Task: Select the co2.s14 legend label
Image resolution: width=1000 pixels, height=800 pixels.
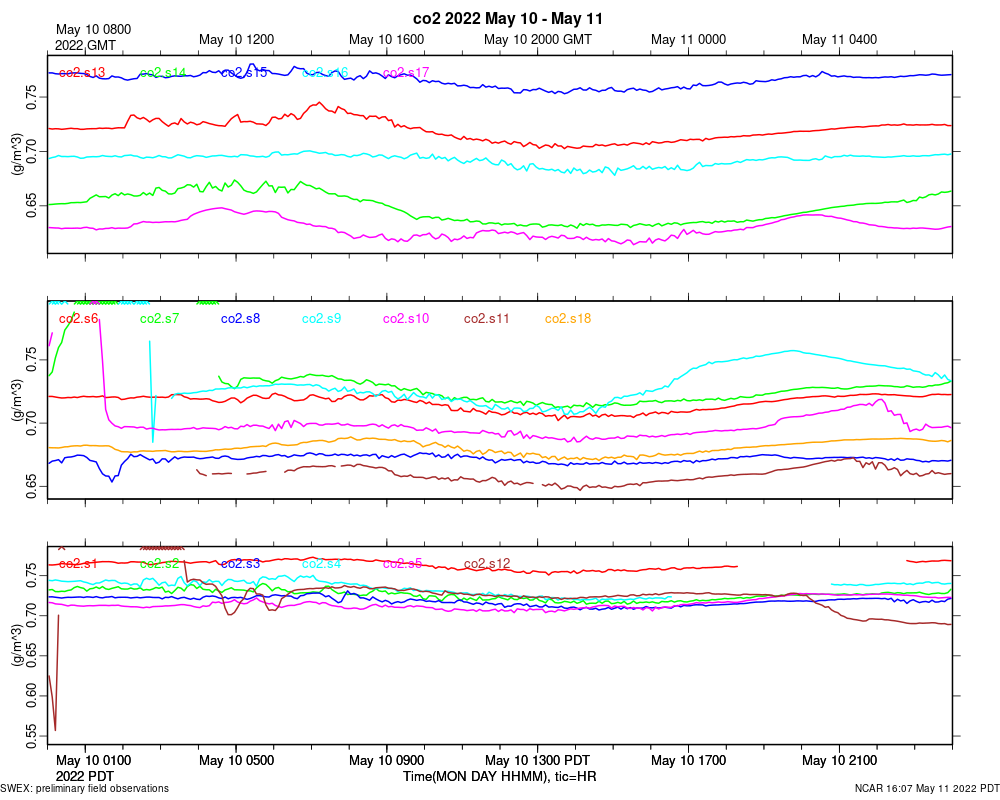Action: [x=163, y=73]
